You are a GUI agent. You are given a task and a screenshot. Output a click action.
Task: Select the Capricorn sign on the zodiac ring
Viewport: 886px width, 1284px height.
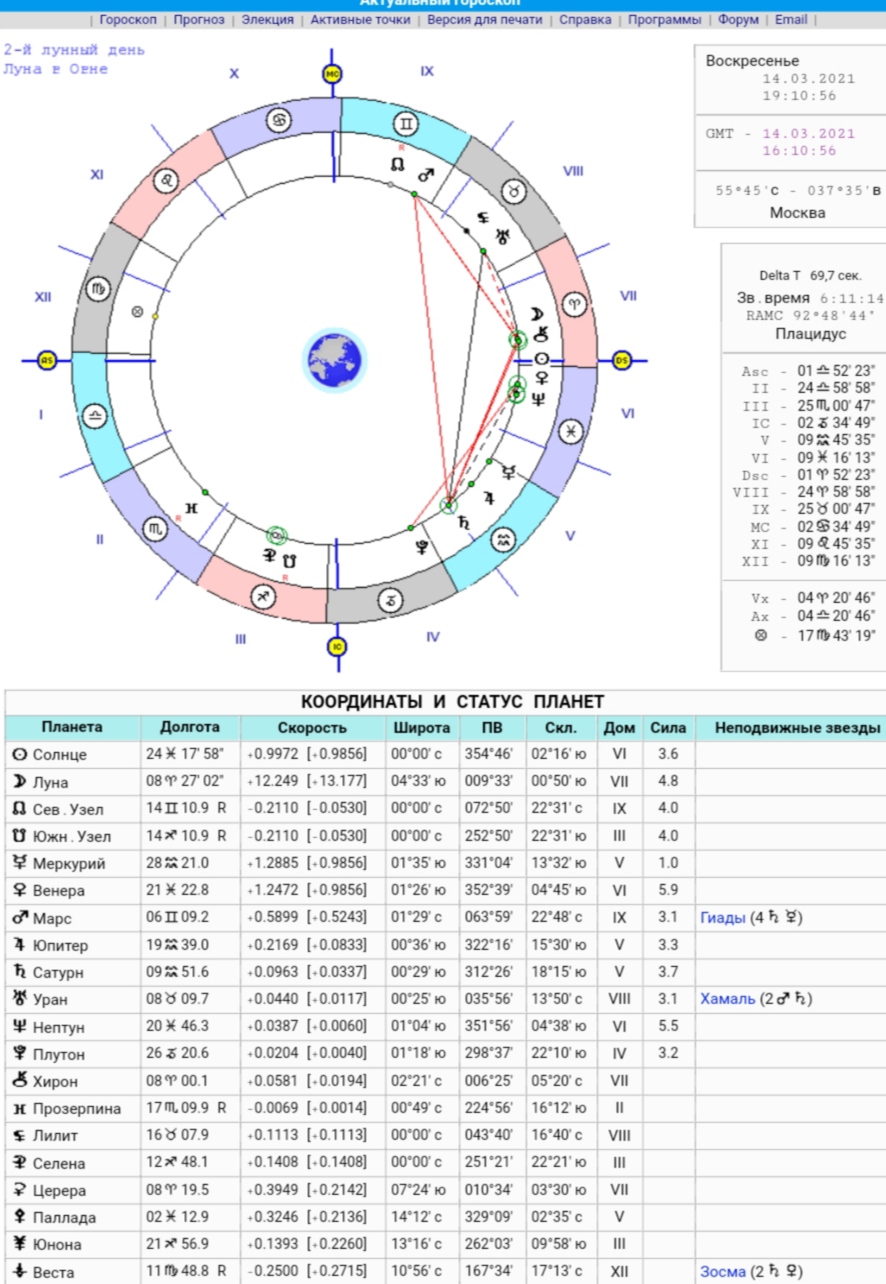coord(391,600)
